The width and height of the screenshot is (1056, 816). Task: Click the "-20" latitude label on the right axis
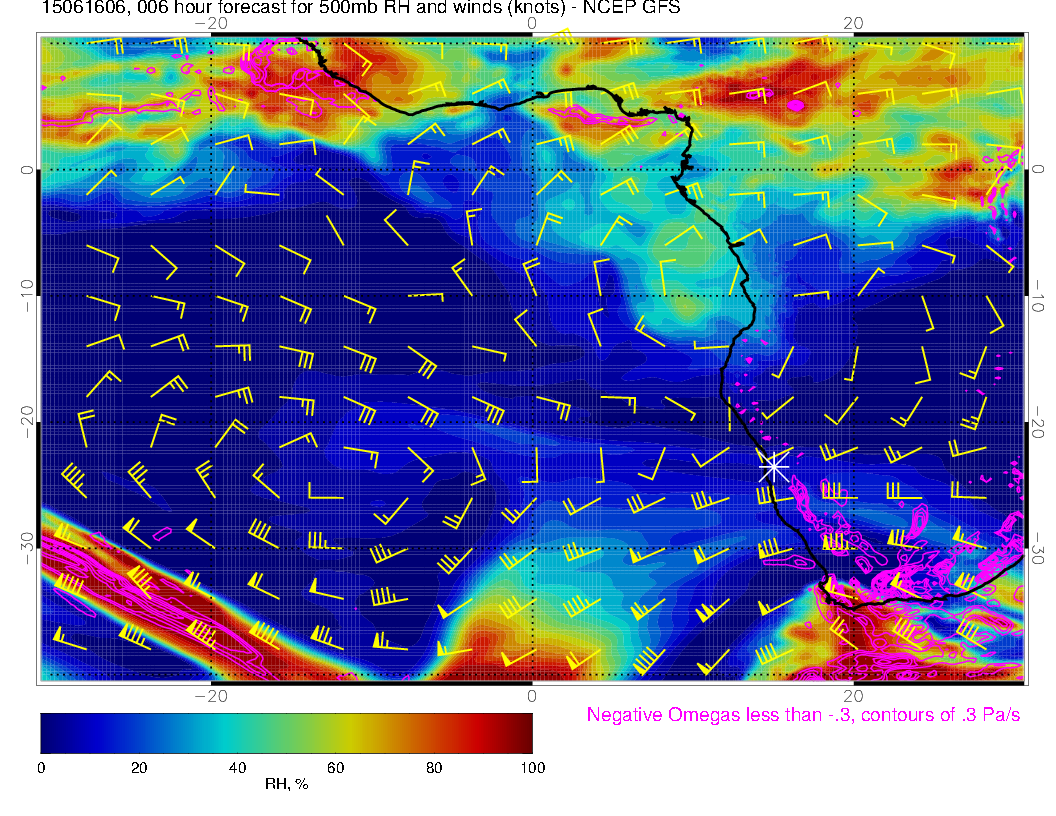pos(1038,422)
